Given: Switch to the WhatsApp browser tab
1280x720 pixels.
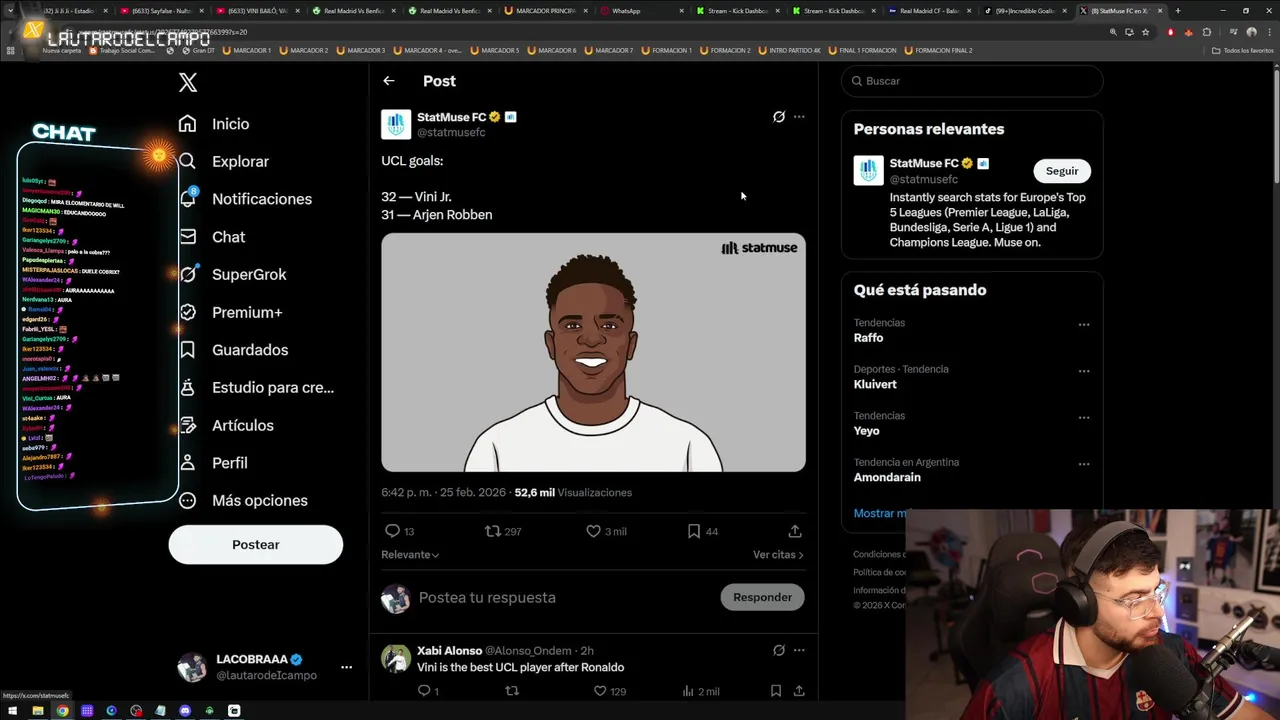Looking at the screenshot, I should tap(640, 11).
